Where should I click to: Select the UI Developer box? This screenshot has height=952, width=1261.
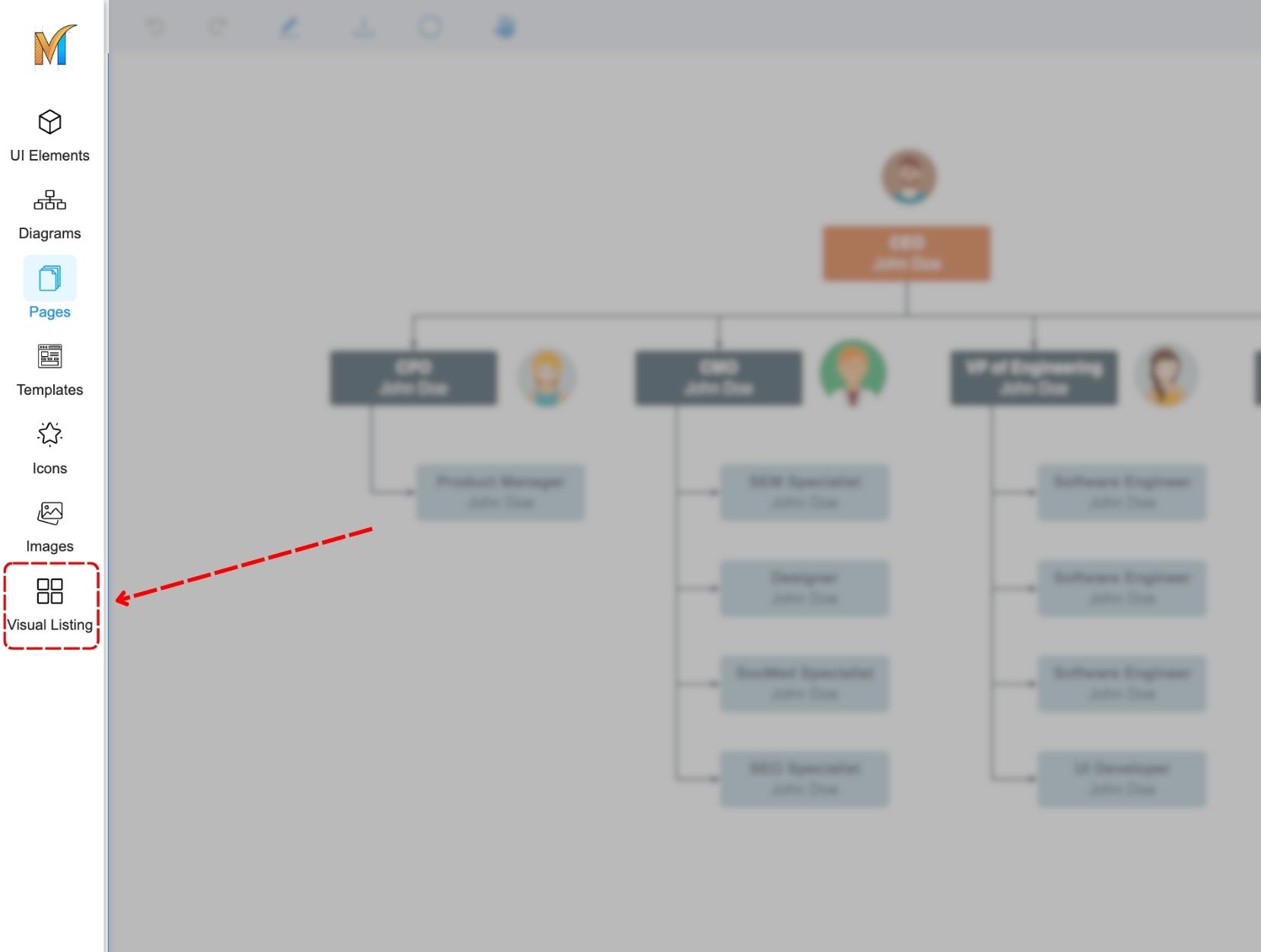point(1121,778)
